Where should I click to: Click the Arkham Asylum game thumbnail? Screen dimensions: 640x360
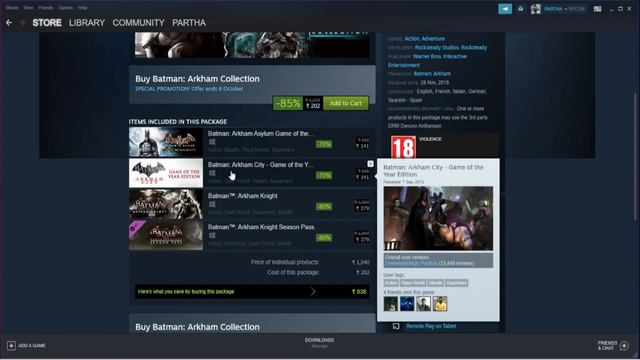pos(166,142)
